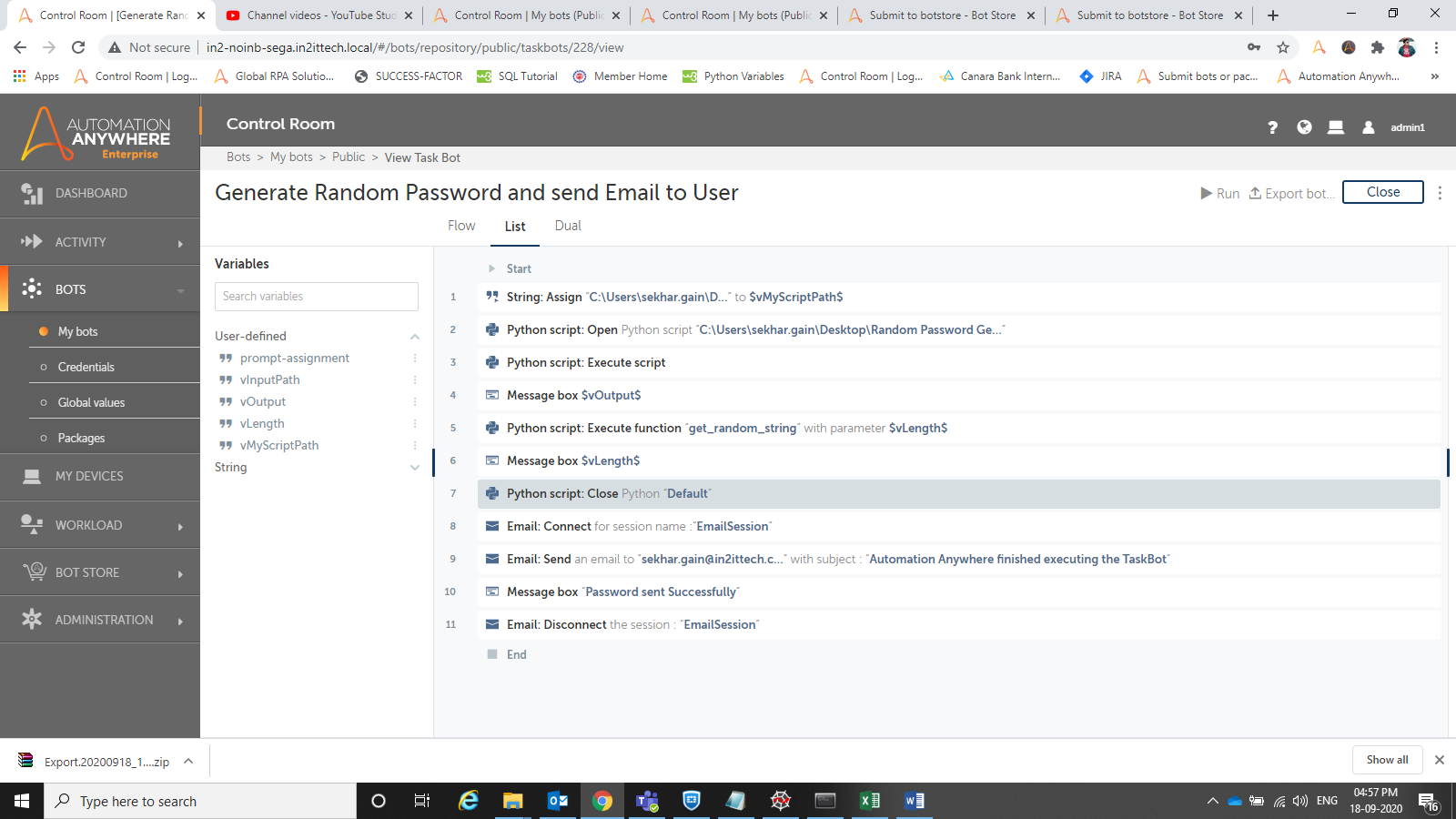
Task: Select the My bots sidebar item
Action: pos(77,331)
